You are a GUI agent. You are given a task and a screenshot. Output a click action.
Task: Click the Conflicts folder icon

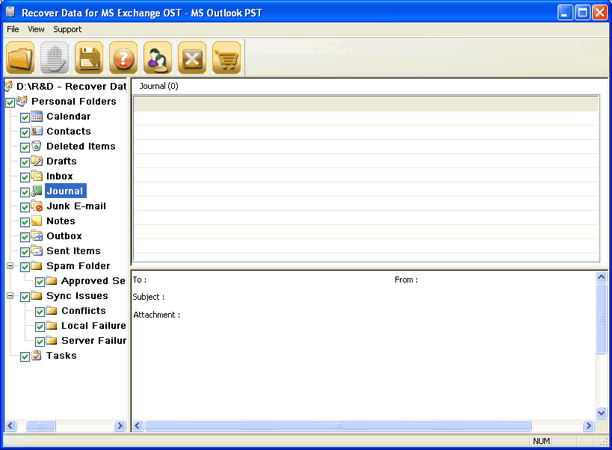(x=52, y=311)
